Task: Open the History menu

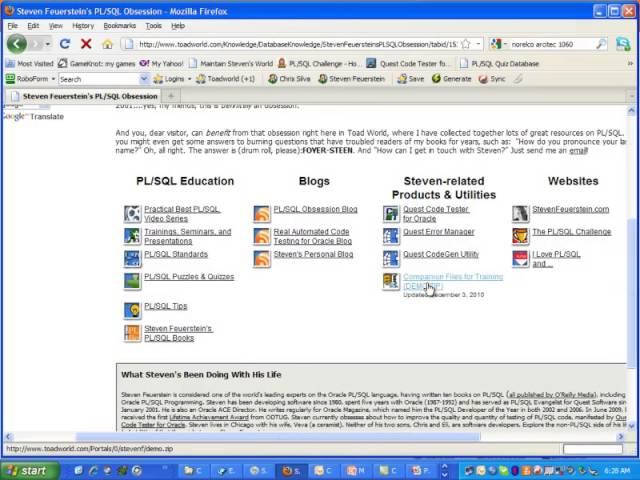Action: tap(83, 26)
